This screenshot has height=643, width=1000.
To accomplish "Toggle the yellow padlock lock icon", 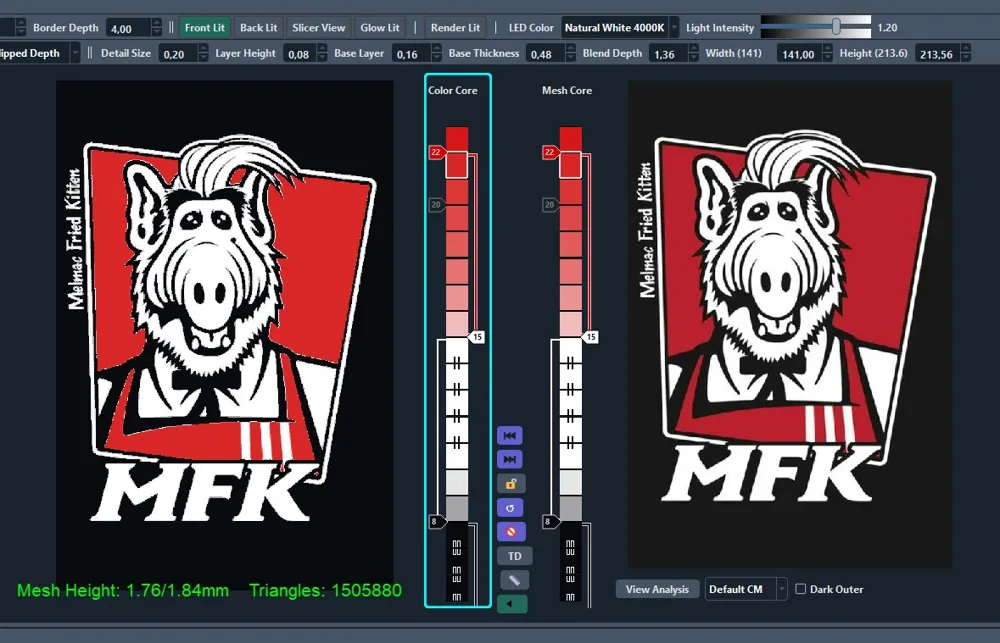I will coord(511,484).
